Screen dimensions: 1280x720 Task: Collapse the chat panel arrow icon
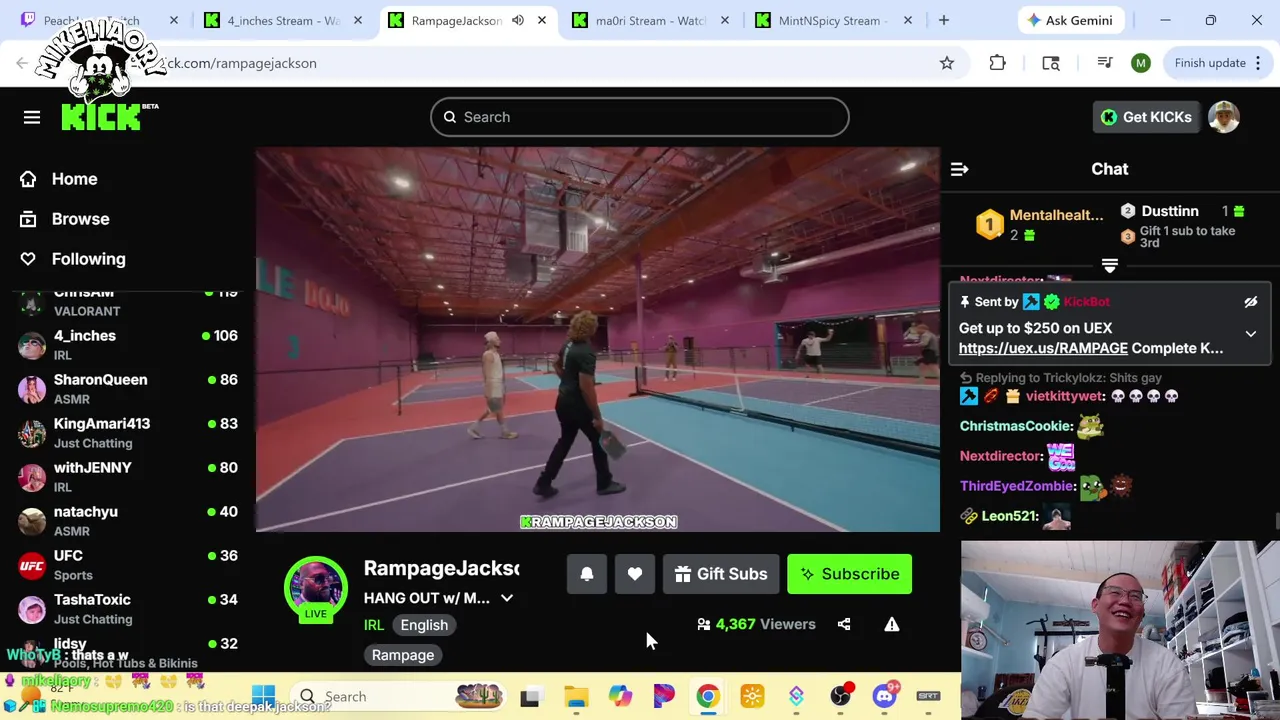point(959,169)
